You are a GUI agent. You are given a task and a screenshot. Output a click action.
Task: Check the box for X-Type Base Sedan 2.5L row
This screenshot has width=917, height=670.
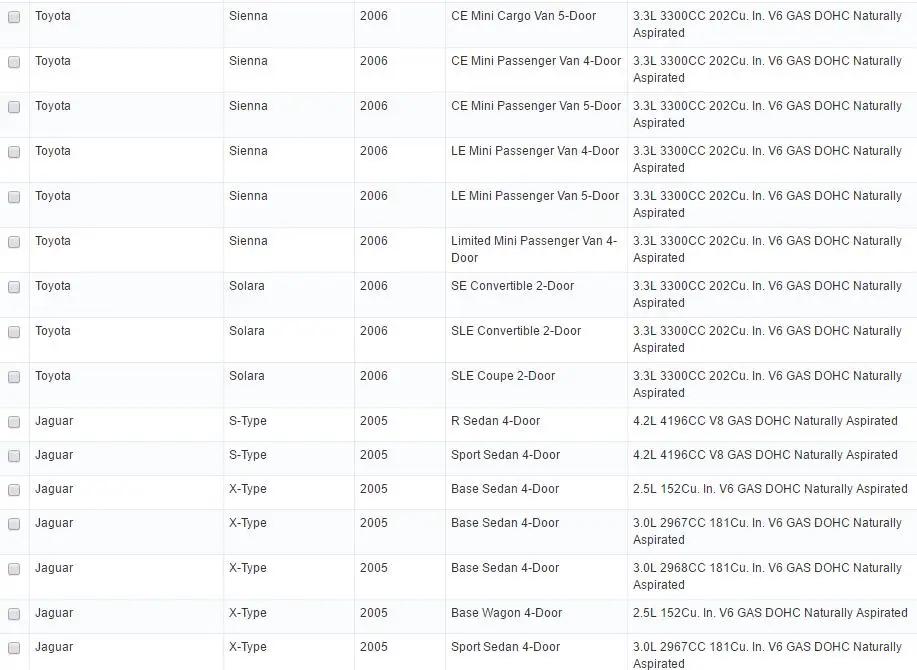(14, 490)
